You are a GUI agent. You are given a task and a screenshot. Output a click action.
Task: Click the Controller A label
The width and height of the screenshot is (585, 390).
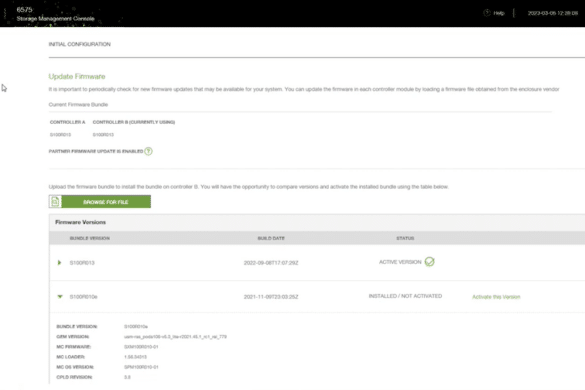[68, 122]
